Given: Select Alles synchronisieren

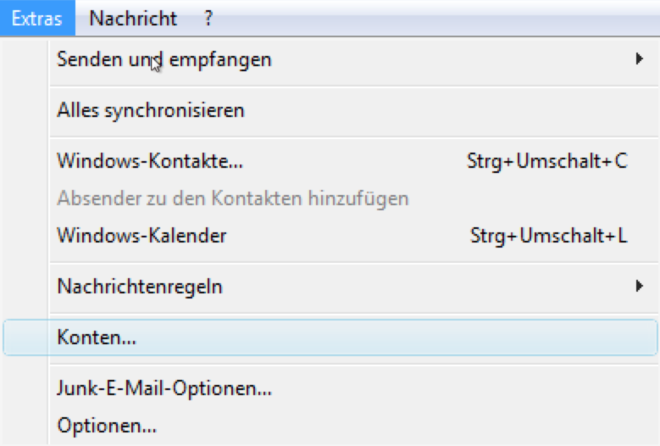Looking at the screenshot, I should pyautogui.click(x=151, y=110).
